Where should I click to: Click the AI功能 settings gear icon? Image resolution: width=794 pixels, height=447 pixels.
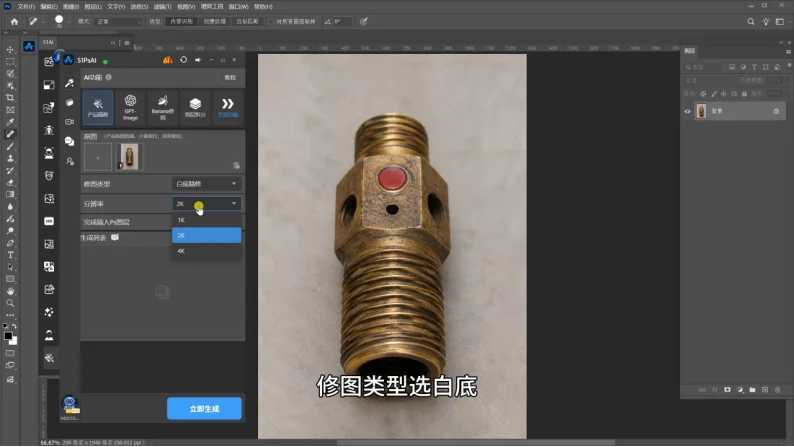tap(109, 77)
